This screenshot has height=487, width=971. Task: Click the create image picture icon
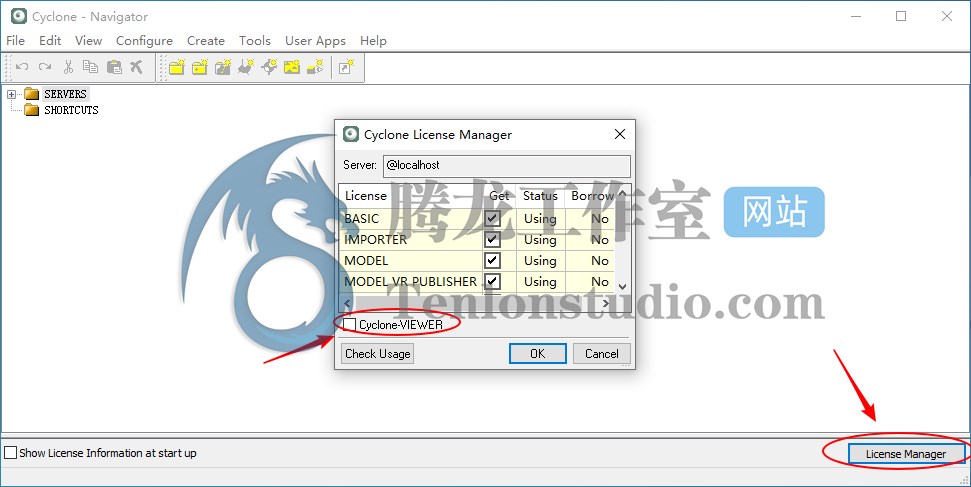[292, 67]
